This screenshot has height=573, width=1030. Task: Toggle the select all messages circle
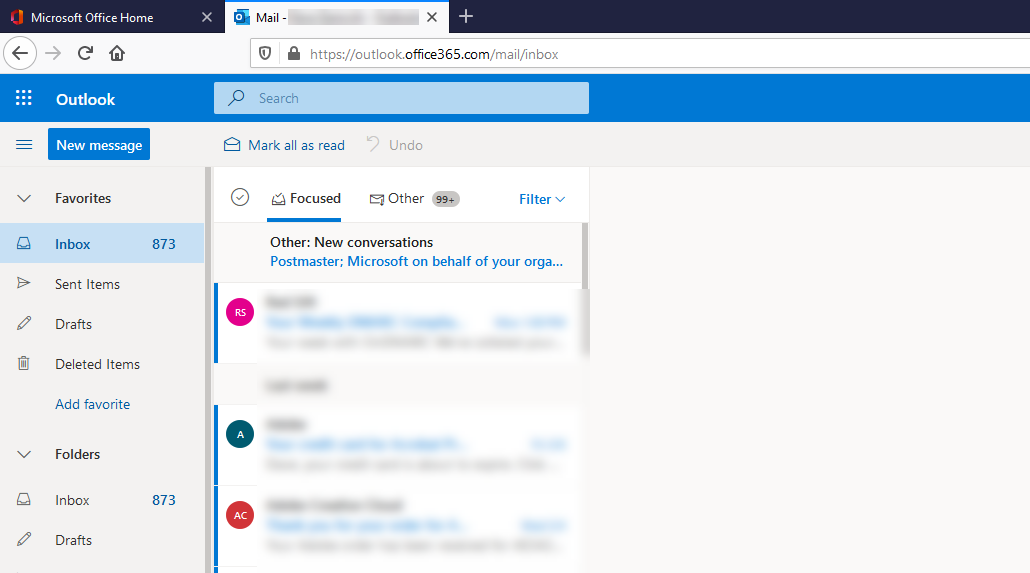240,197
